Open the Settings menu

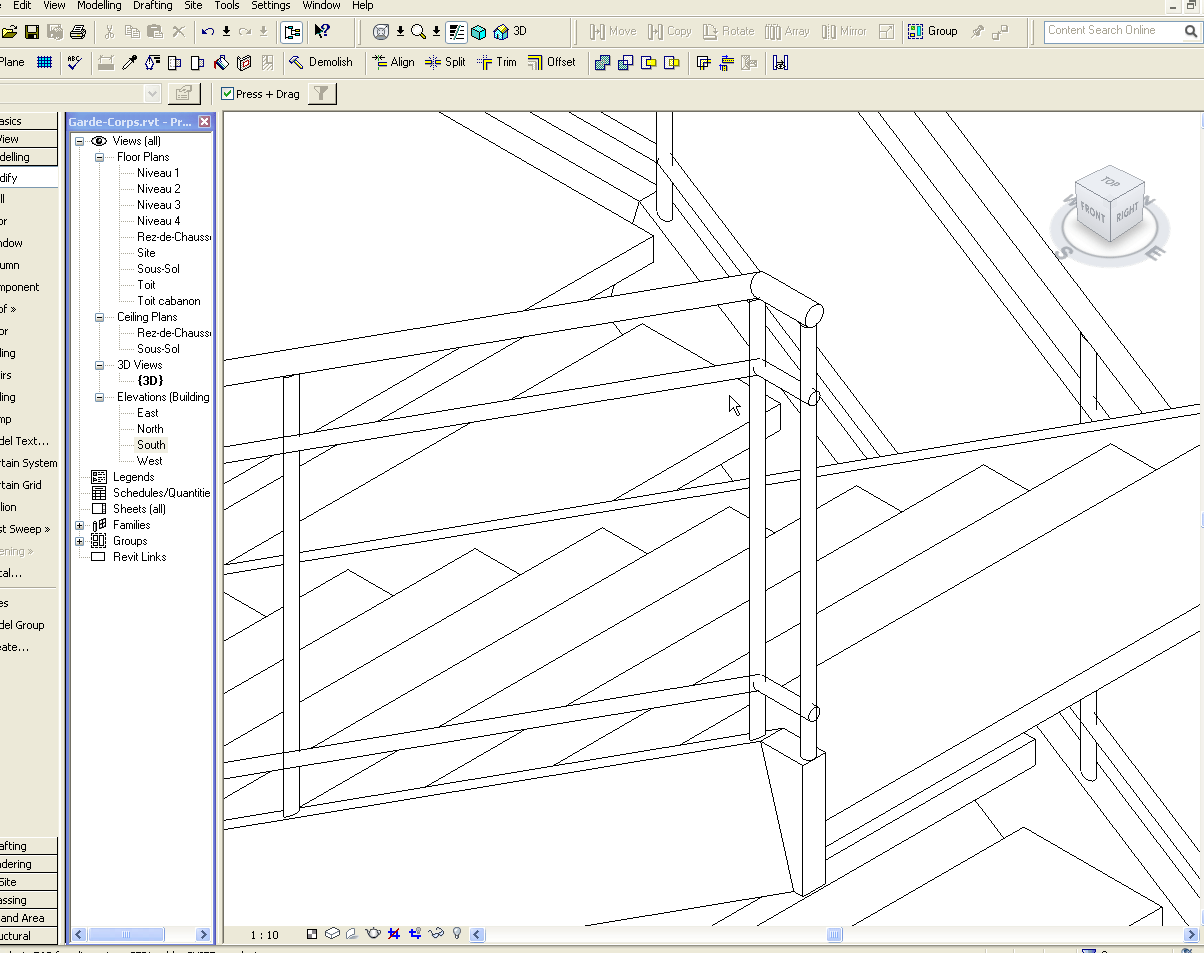[270, 6]
